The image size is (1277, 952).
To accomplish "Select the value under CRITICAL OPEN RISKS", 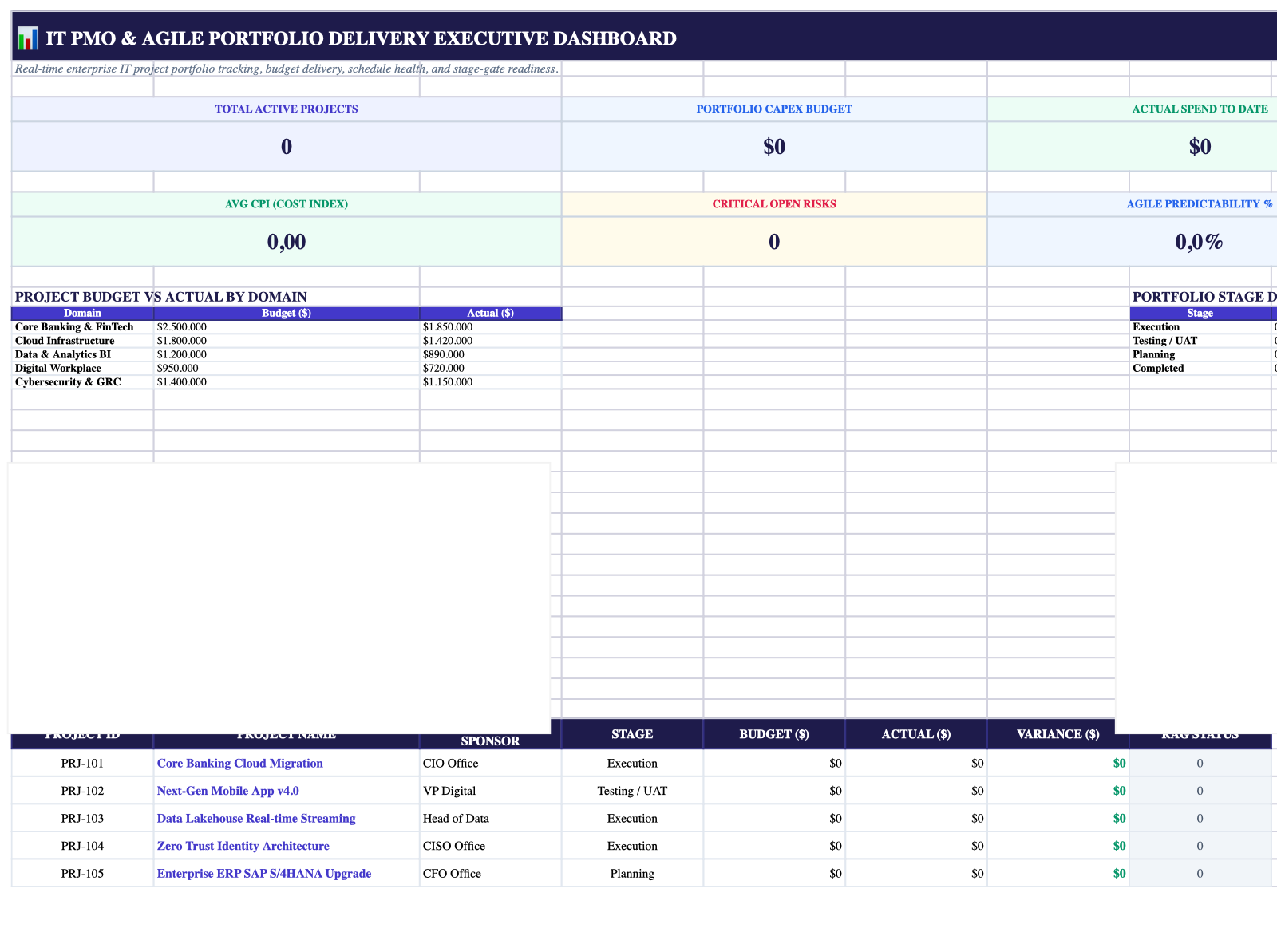I will 774,242.
